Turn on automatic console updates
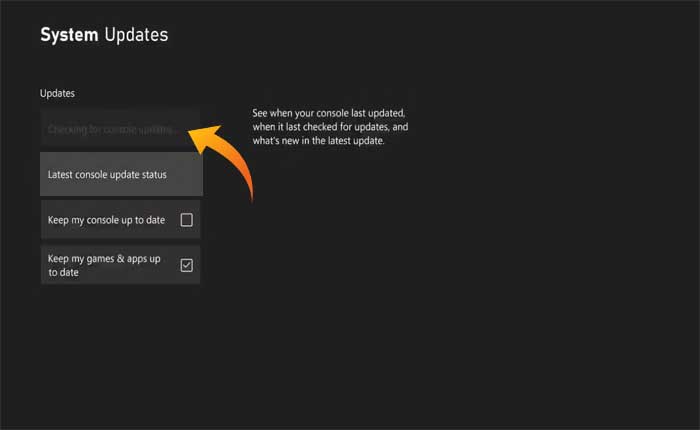Viewport: 700px width, 430px height. 186,219
